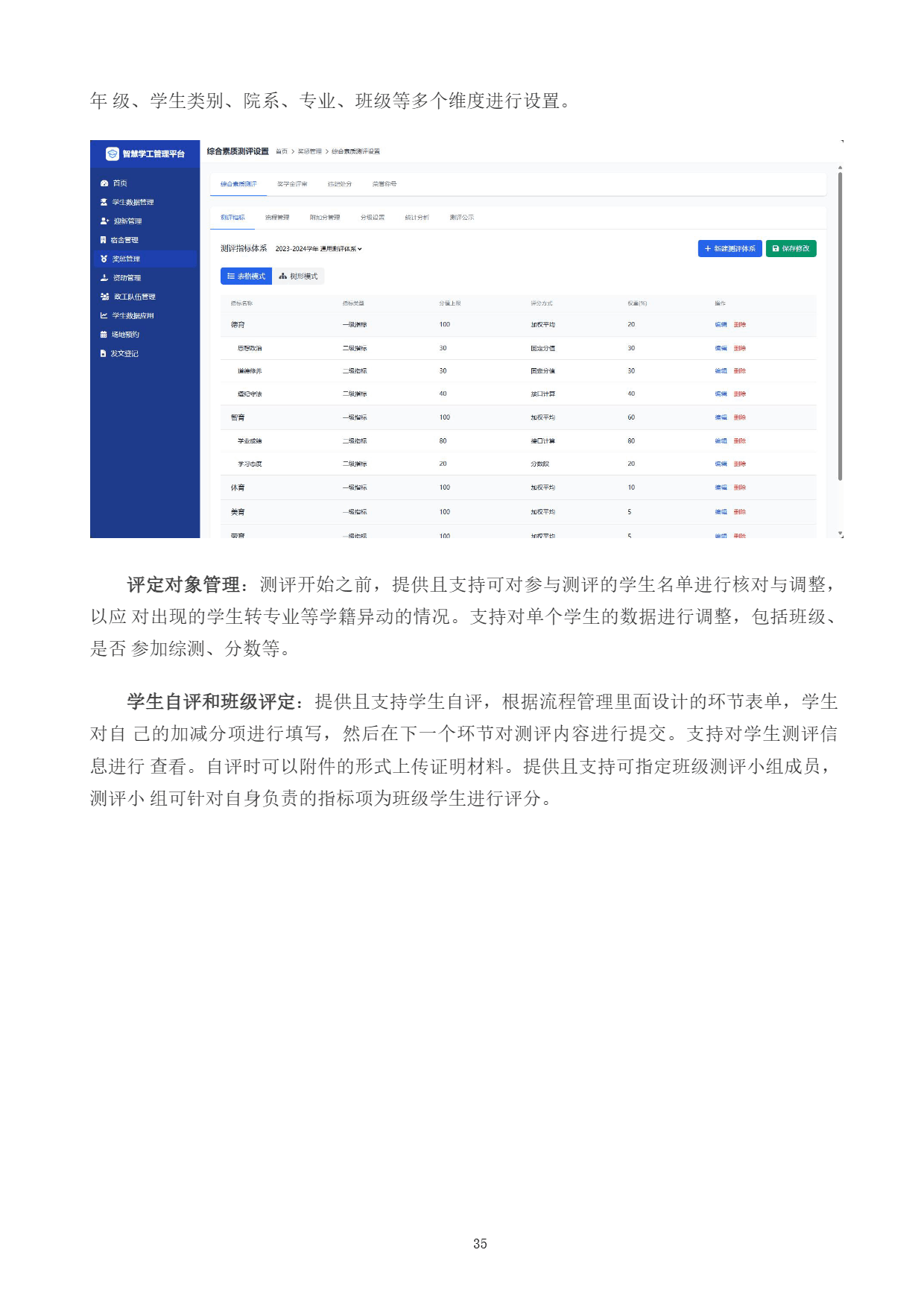Click the 思想政治 indicator name cell
Viewport: 924px width, 1308px height.
(250, 348)
